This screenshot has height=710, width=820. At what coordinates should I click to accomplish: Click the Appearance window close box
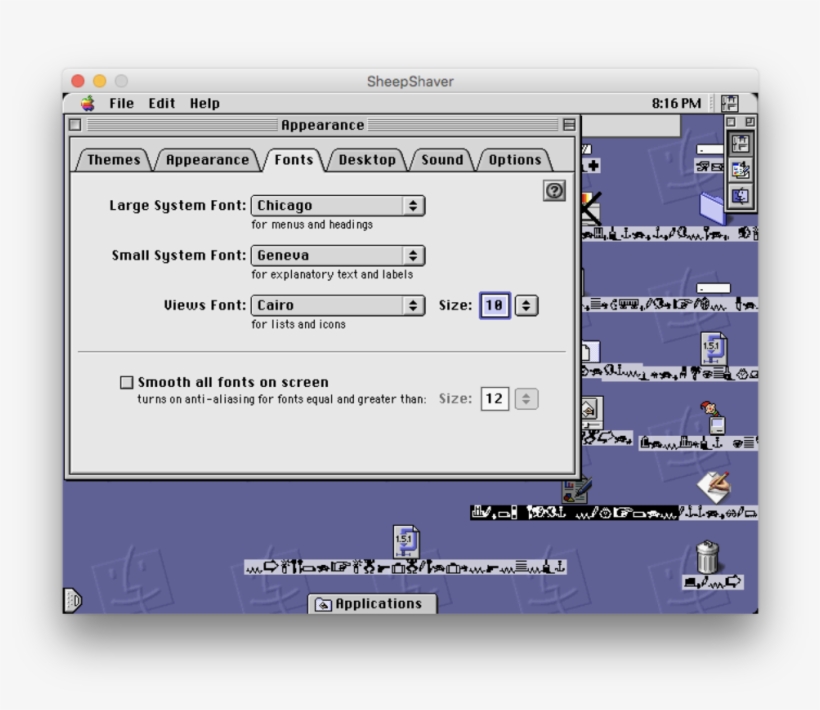75,125
